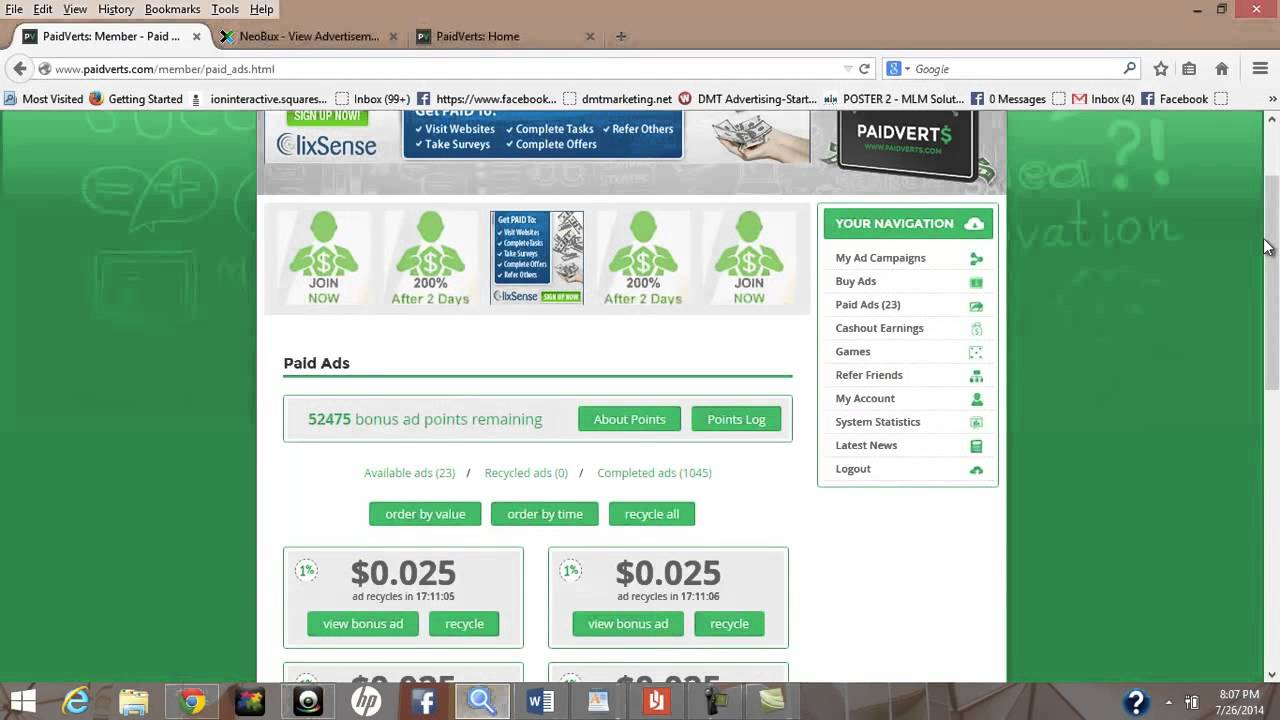Close the PaidVerts: Home tab
This screenshot has width=1280, height=720.
coord(590,37)
